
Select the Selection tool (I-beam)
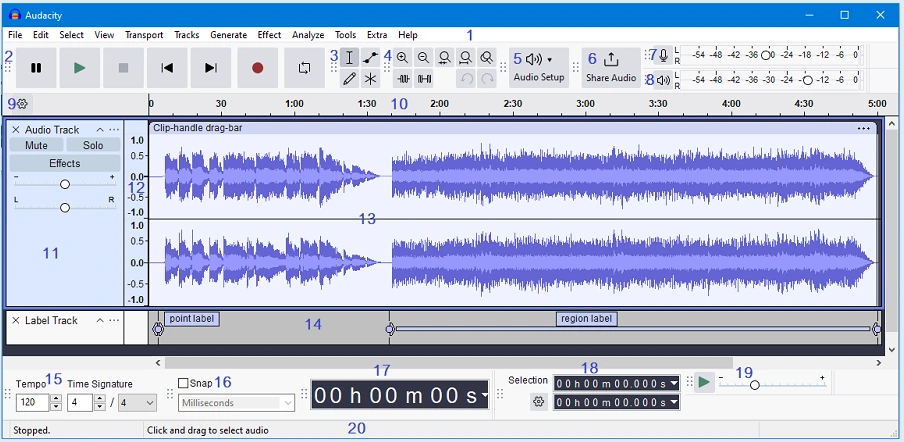(349, 58)
